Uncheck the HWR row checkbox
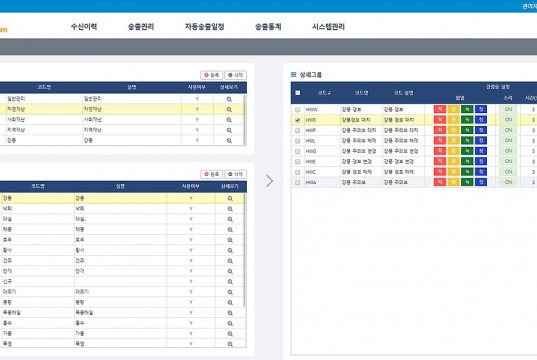Screen dimensions: 537x360 tap(298, 120)
